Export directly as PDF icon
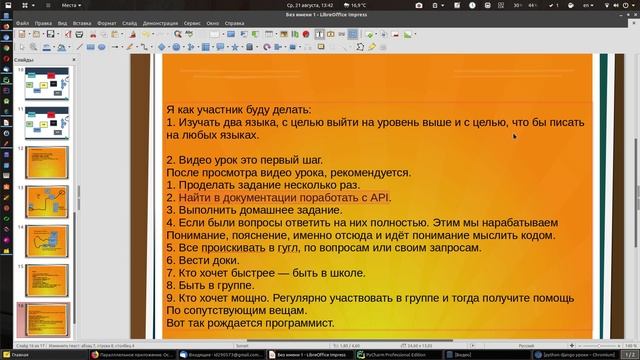The height and width of the screenshot is (360, 640). click(68, 34)
